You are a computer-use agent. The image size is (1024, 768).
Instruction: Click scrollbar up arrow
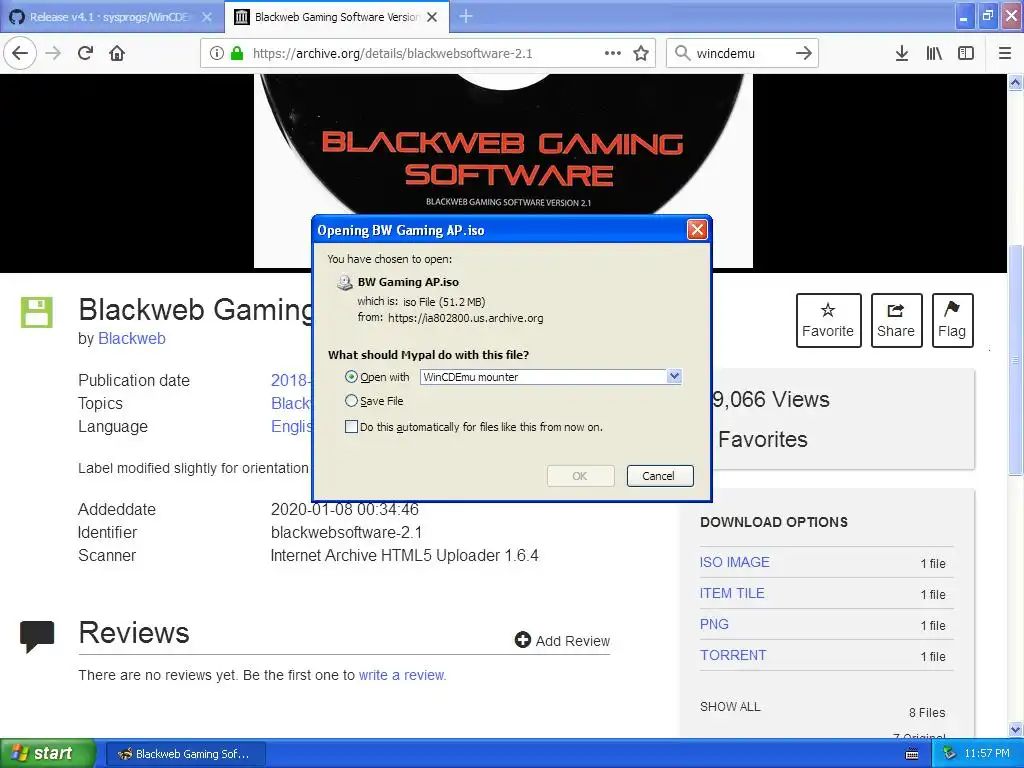pos(1015,83)
